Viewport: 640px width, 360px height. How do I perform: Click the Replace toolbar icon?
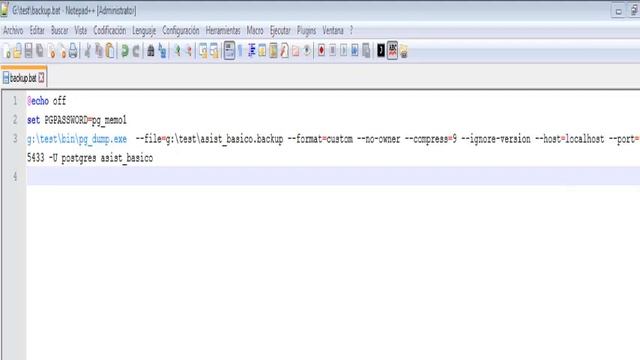point(162,51)
